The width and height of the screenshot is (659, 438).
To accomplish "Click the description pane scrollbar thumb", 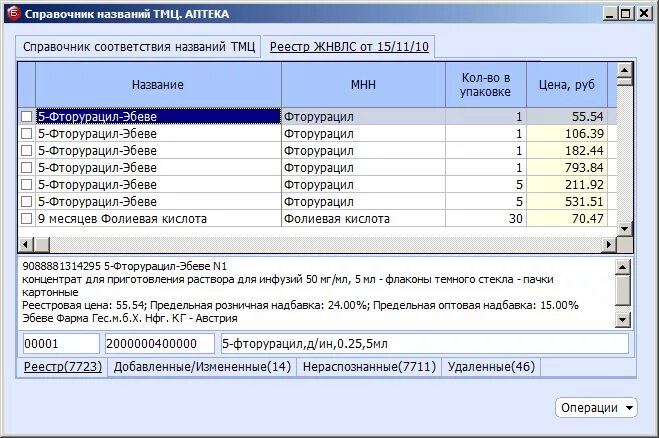I will pyautogui.click(x=623, y=290).
